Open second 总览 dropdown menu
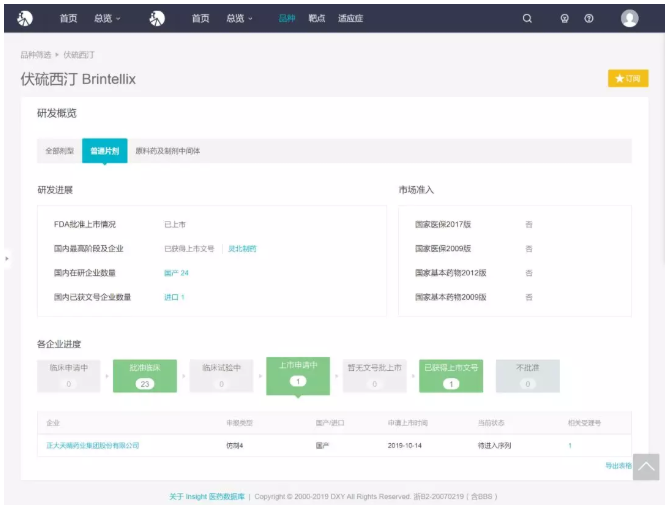Screen dimensions: 670x505 (239, 18)
